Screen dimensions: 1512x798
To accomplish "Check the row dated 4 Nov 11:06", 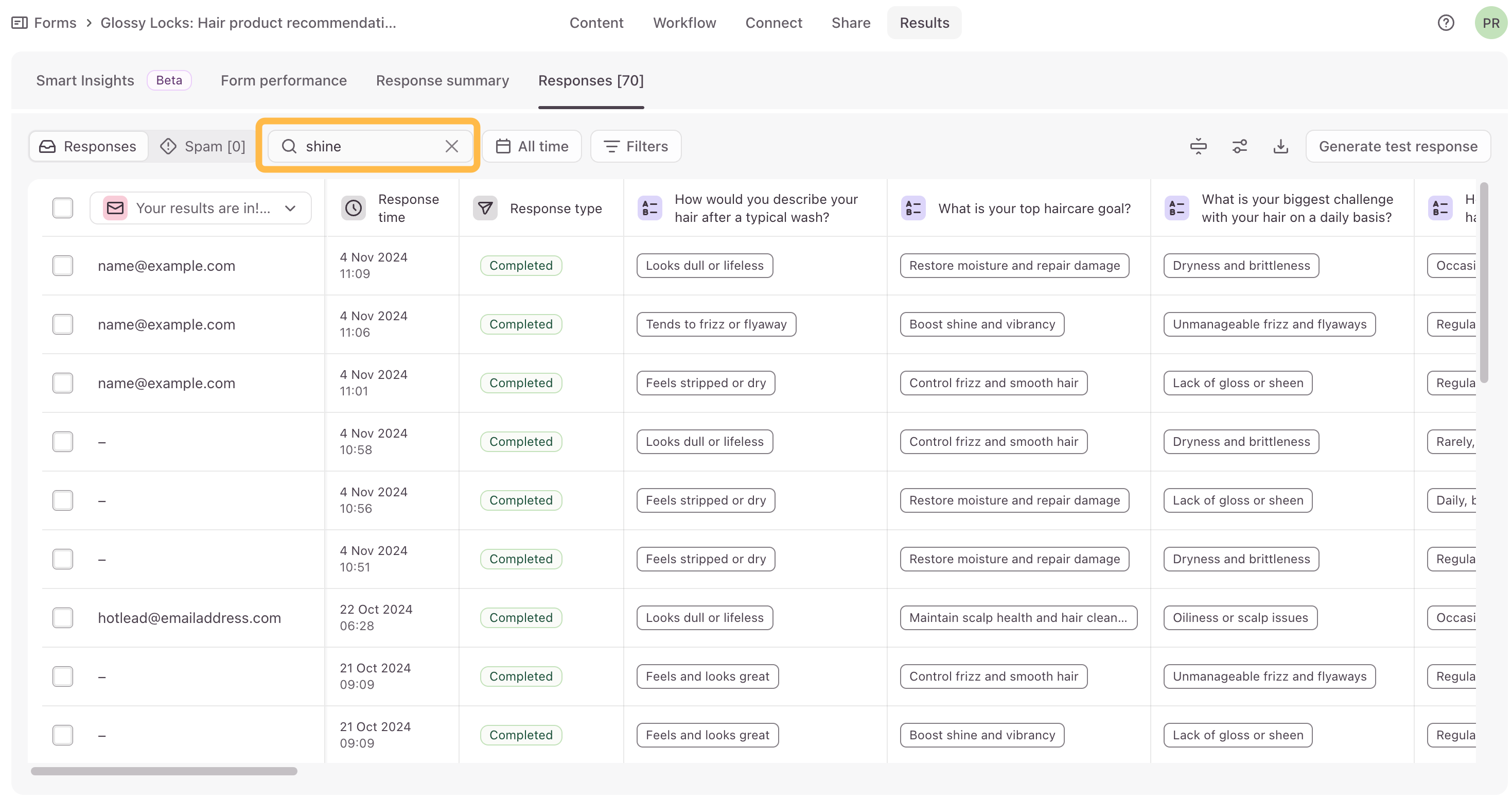I will [63, 324].
